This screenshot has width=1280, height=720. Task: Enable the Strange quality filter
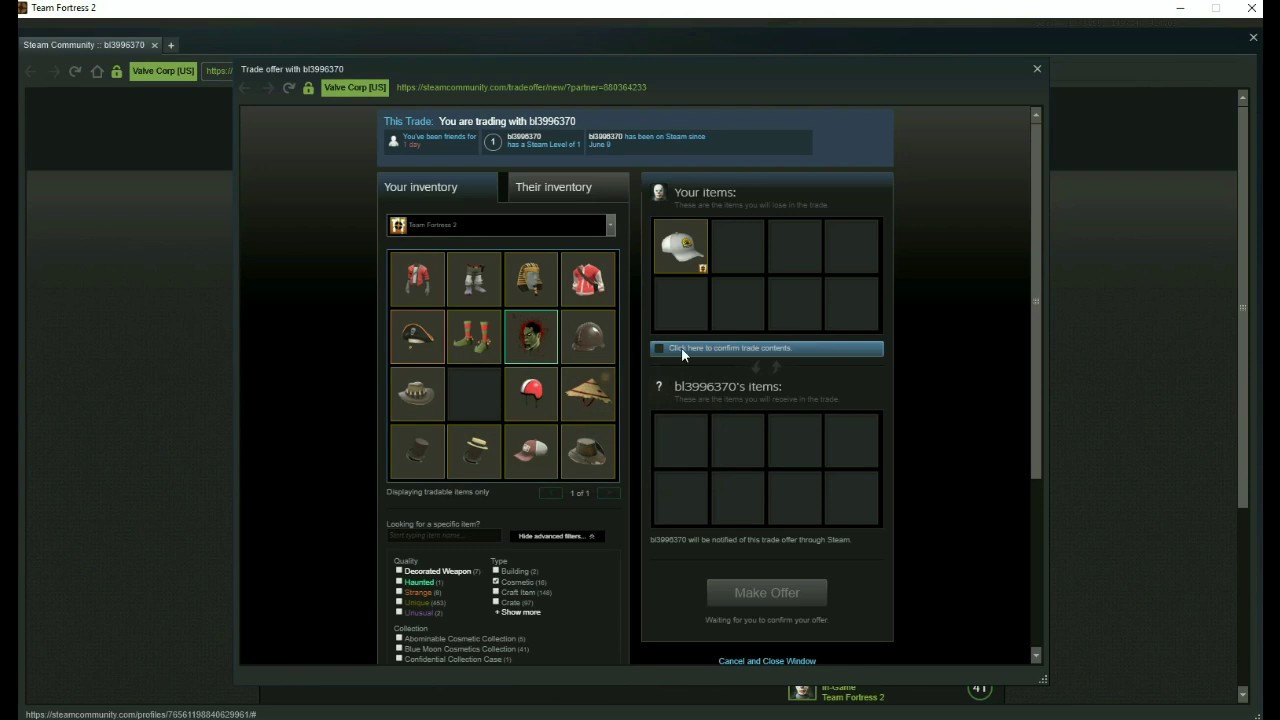click(399, 592)
